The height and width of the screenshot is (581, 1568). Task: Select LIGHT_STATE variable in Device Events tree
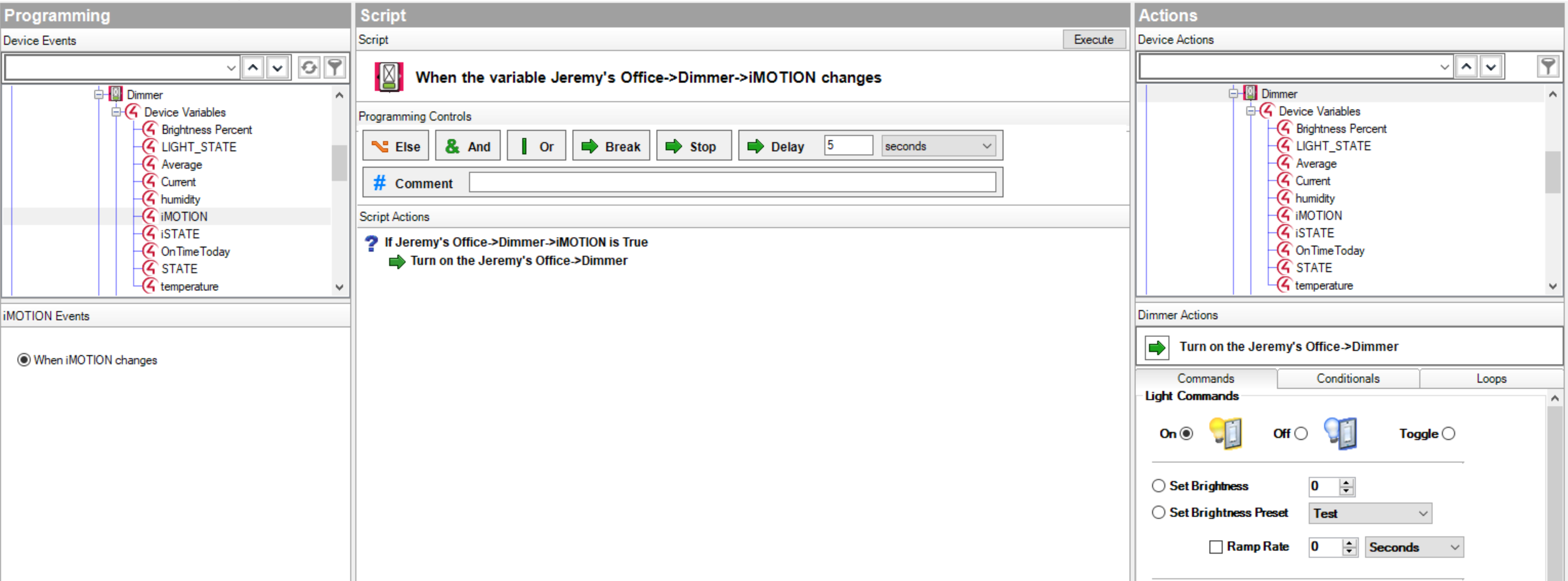pyautogui.click(x=198, y=147)
